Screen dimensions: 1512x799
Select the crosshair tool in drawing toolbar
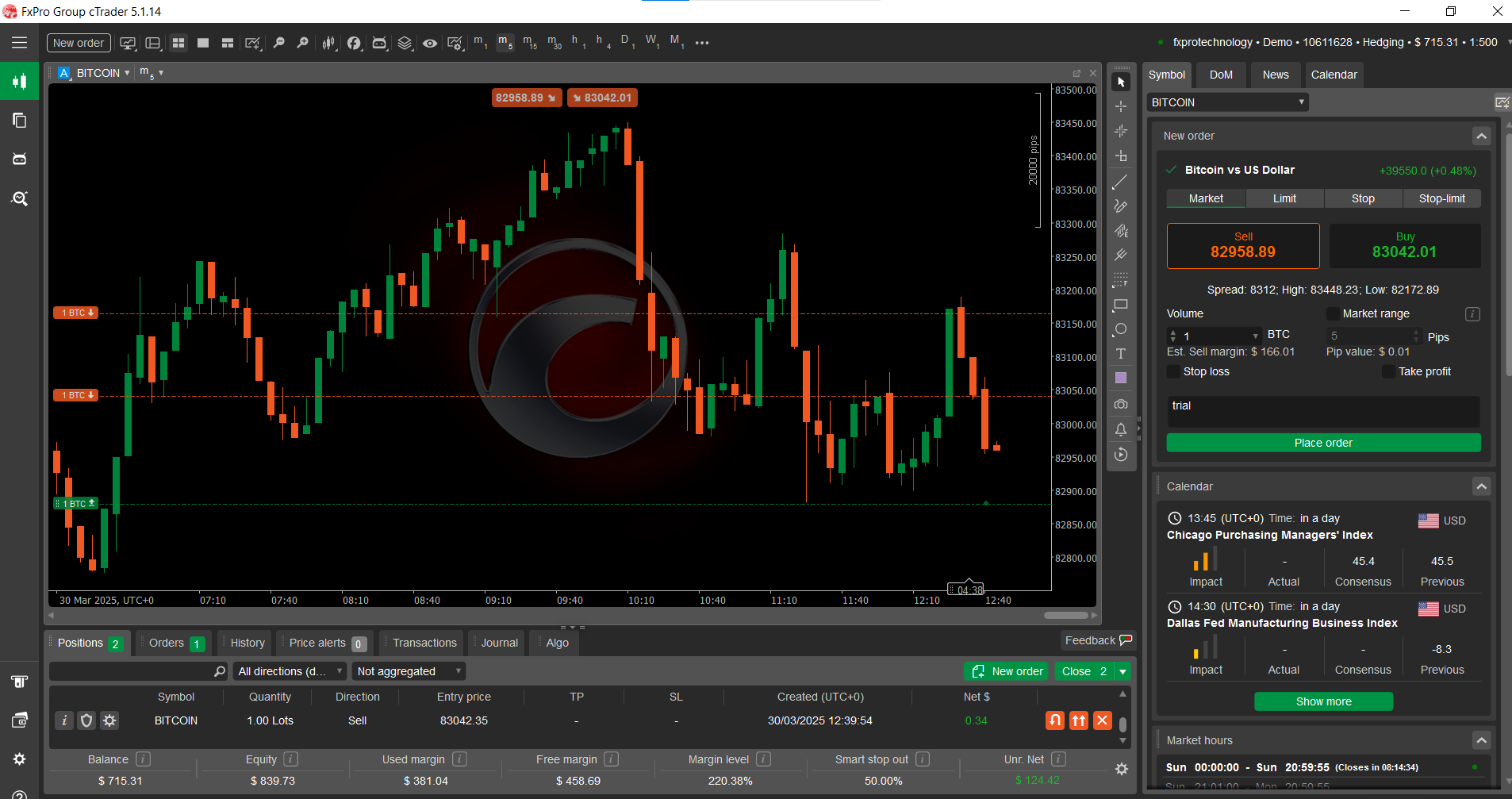click(x=1120, y=106)
